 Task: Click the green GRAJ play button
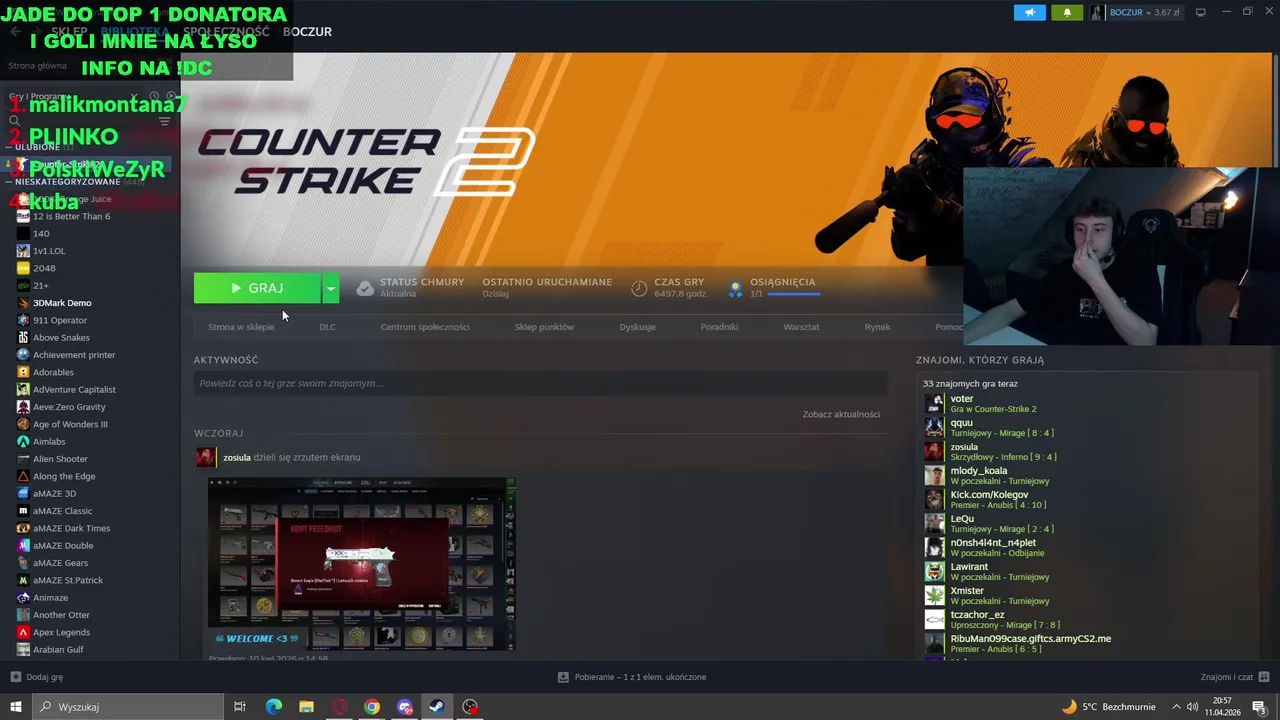click(257, 288)
